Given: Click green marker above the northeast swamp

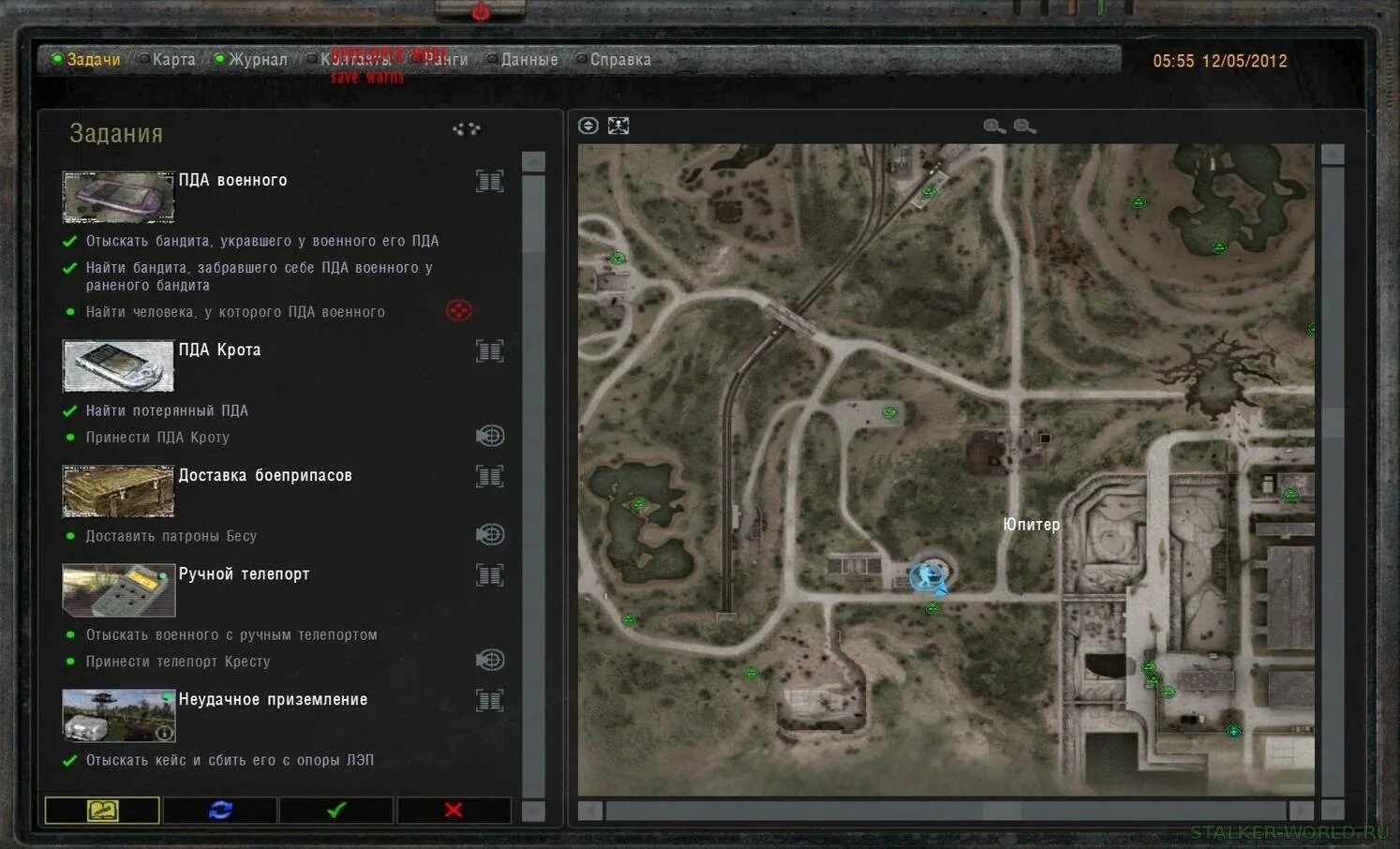Looking at the screenshot, I should [1139, 202].
